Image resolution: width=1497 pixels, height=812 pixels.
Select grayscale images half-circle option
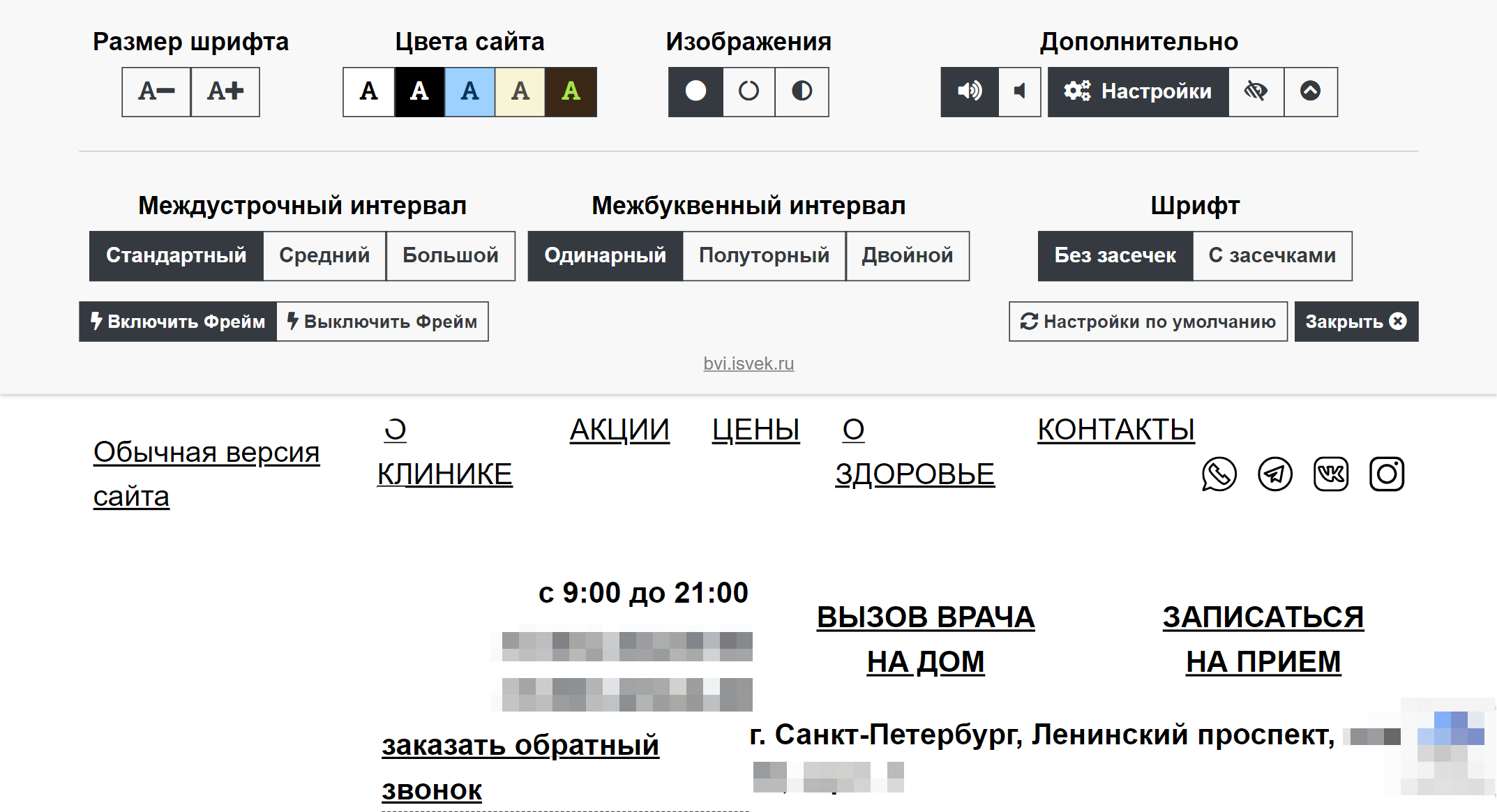[802, 91]
